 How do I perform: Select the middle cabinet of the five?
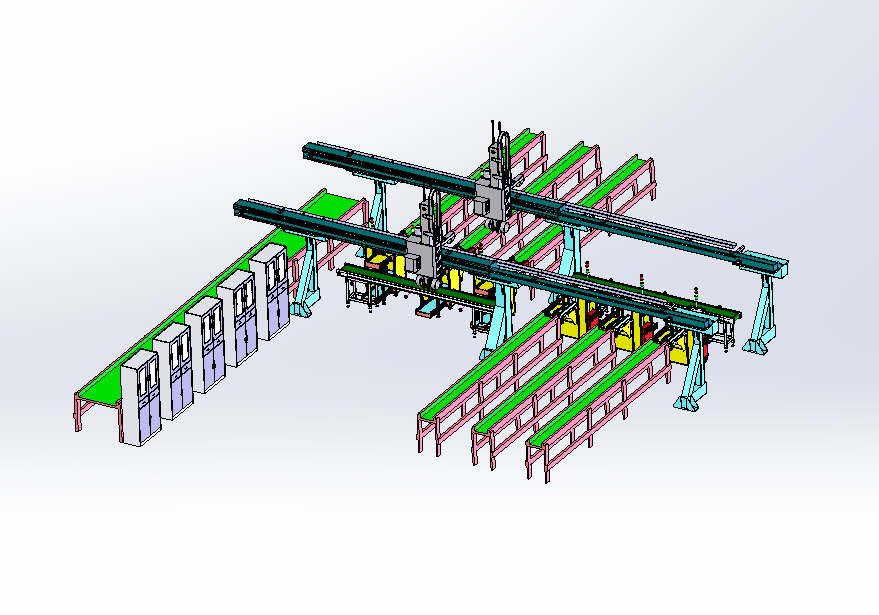coord(206,344)
